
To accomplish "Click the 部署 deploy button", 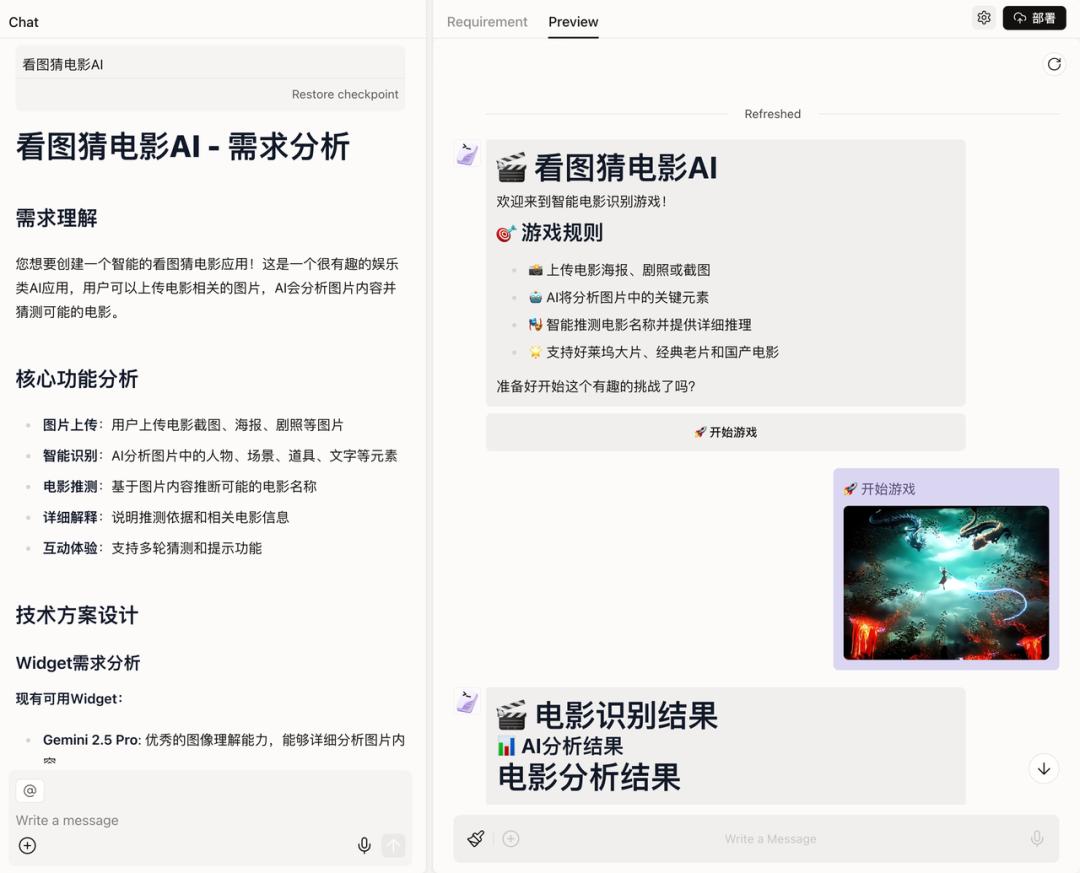I will pyautogui.click(x=1034, y=17).
